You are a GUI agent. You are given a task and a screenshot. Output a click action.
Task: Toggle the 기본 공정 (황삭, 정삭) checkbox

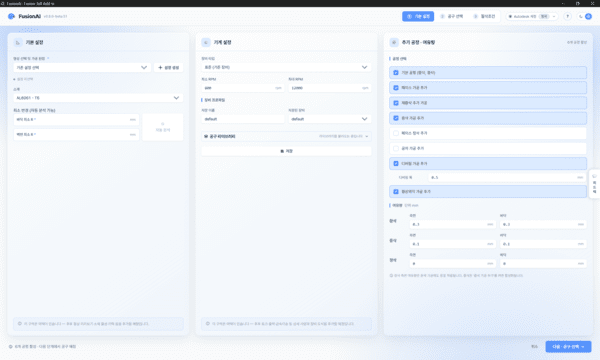point(396,73)
